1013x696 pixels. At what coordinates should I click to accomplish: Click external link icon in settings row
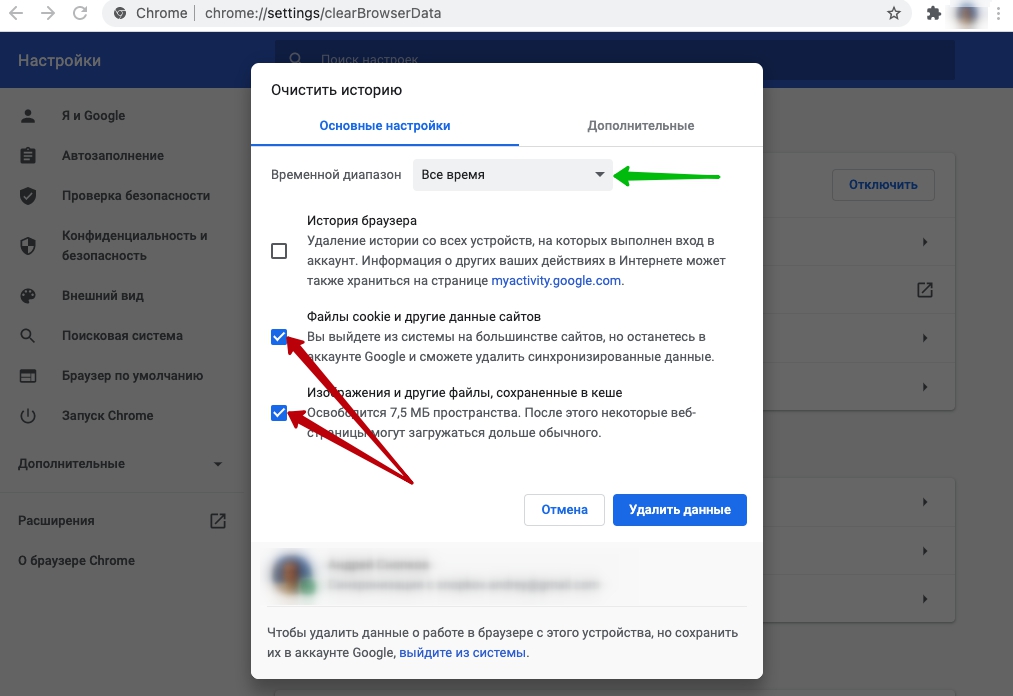[925, 290]
